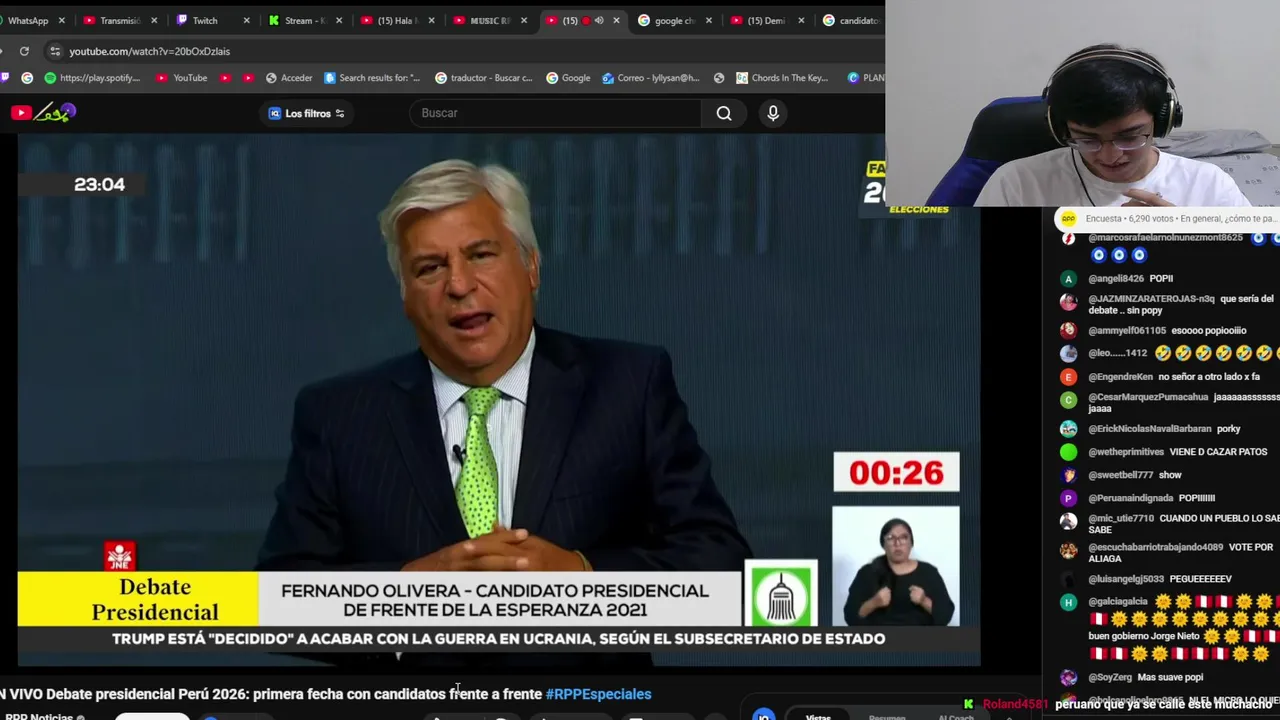Open the PLAN bookmark
The image size is (1280, 720).
[866, 78]
